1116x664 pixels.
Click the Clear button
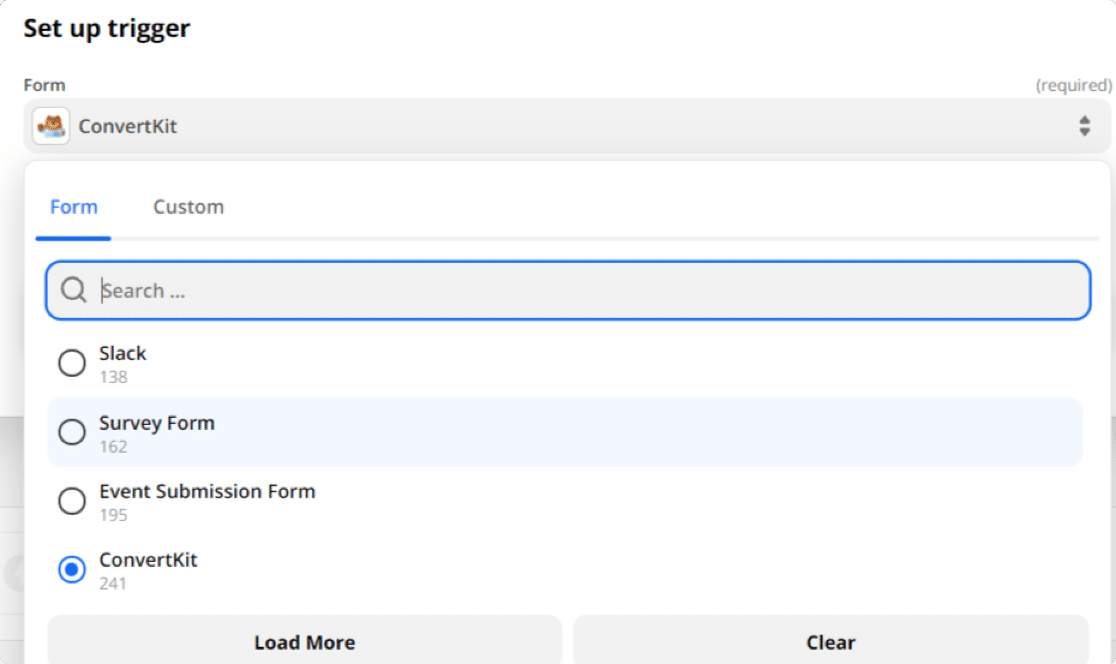click(831, 642)
